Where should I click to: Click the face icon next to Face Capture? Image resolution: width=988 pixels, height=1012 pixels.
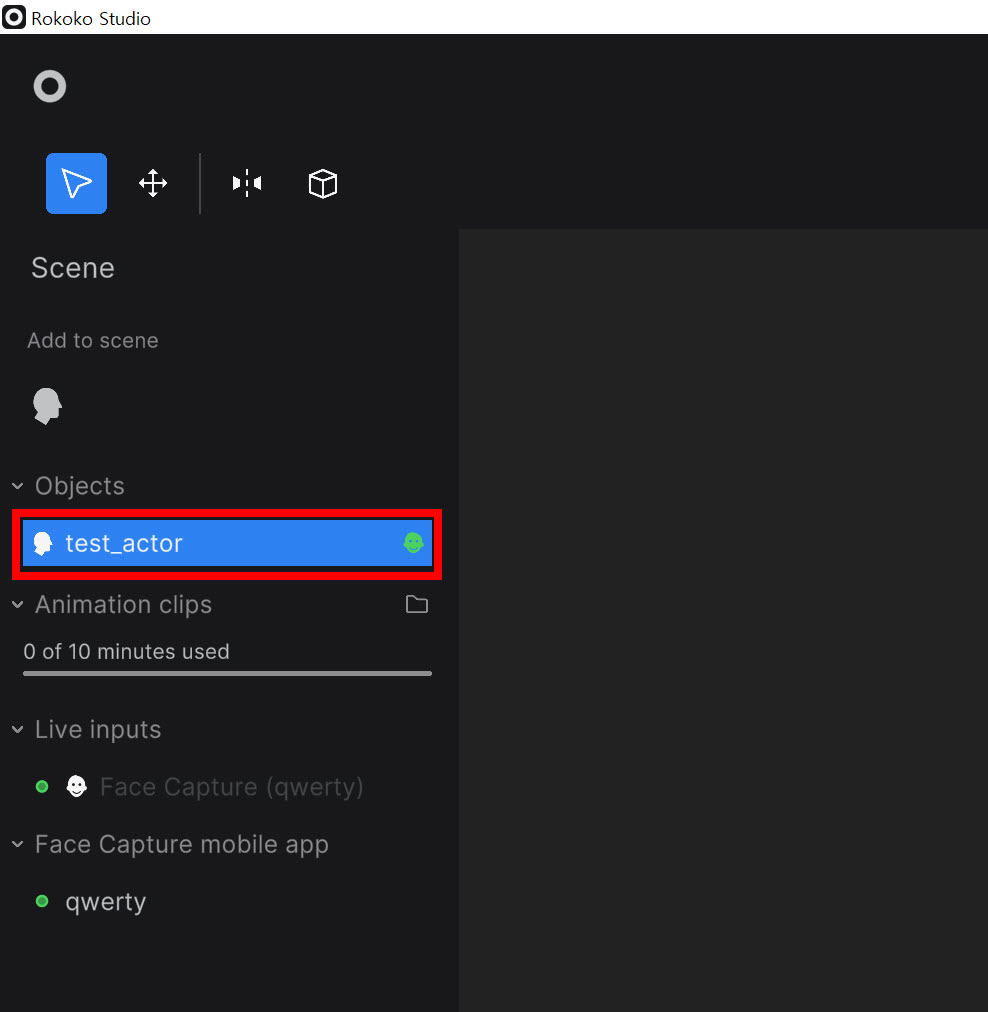77,786
